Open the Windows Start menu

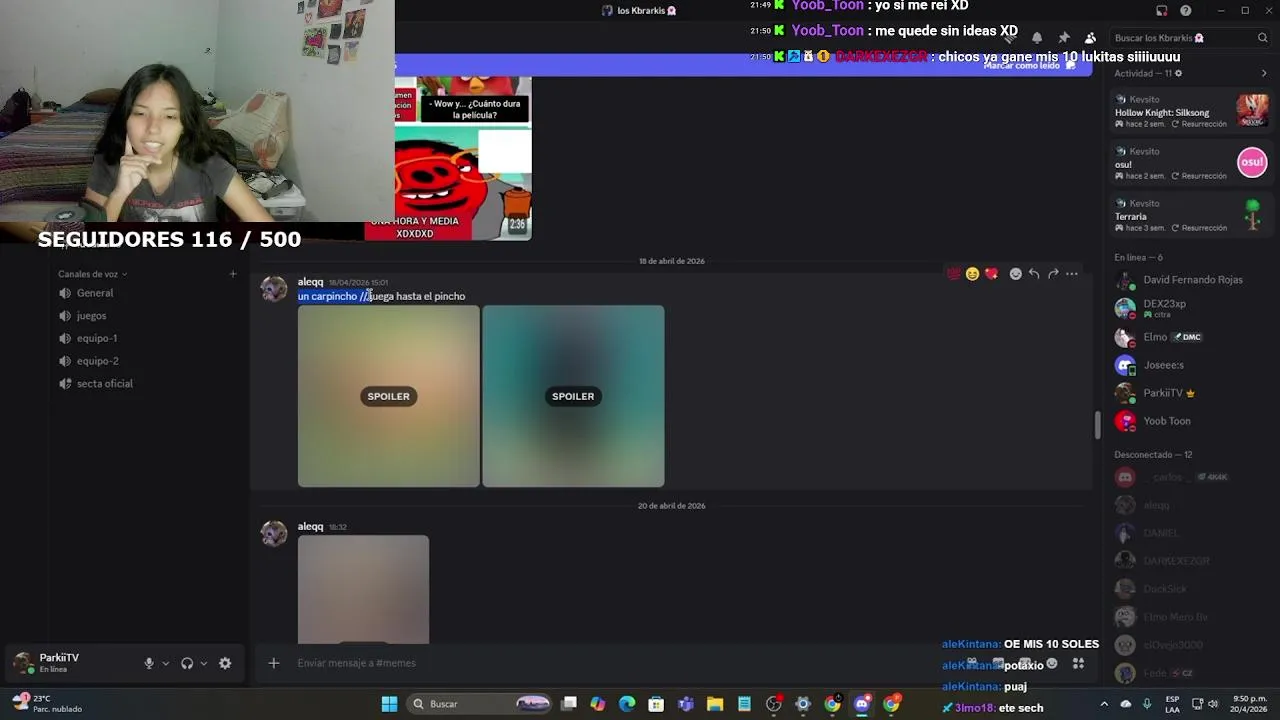click(x=389, y=704)
